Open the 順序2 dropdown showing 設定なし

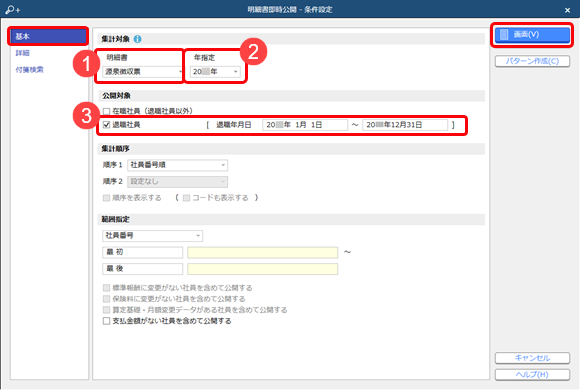click(178, 182)
